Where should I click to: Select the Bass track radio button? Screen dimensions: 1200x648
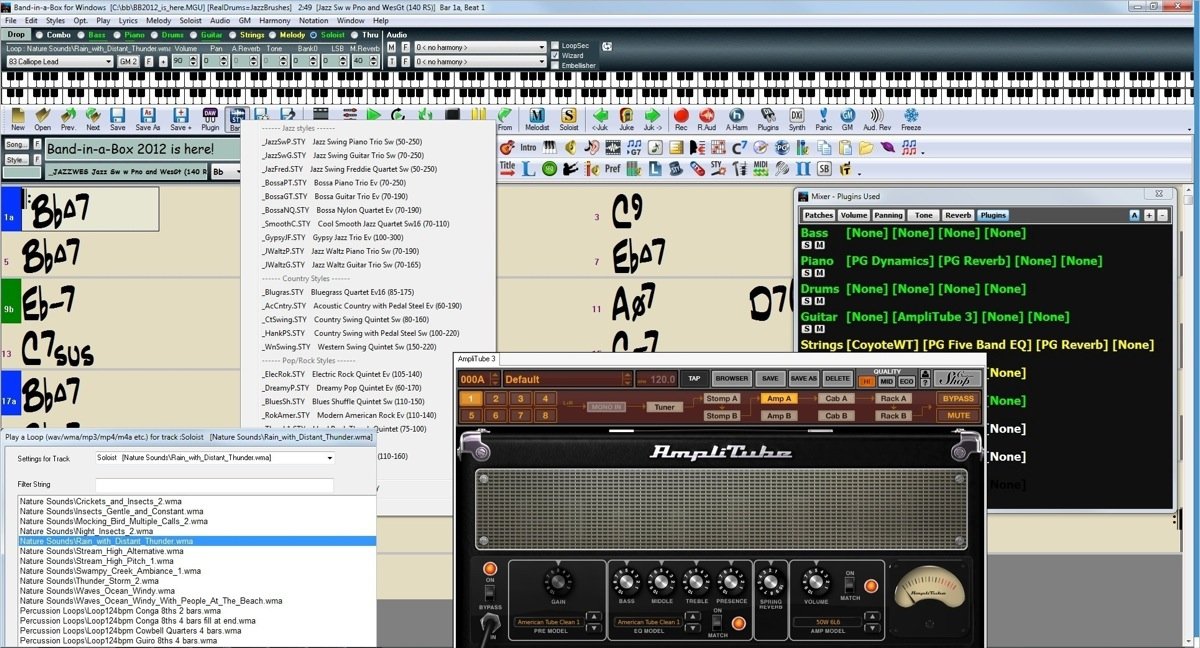81,35
